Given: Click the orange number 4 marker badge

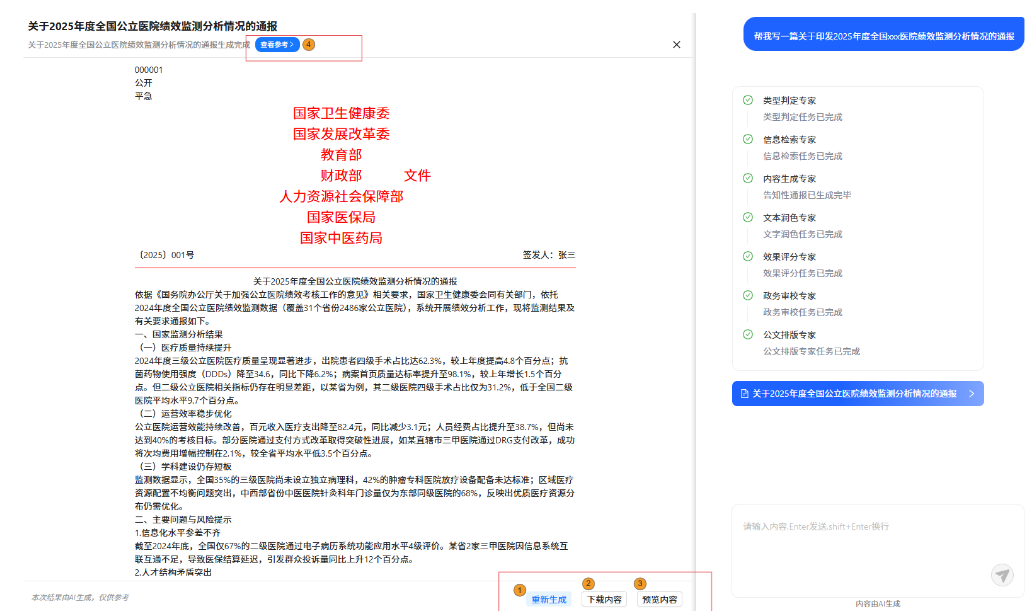Looking at the screenshot, I should click(309, 45).
